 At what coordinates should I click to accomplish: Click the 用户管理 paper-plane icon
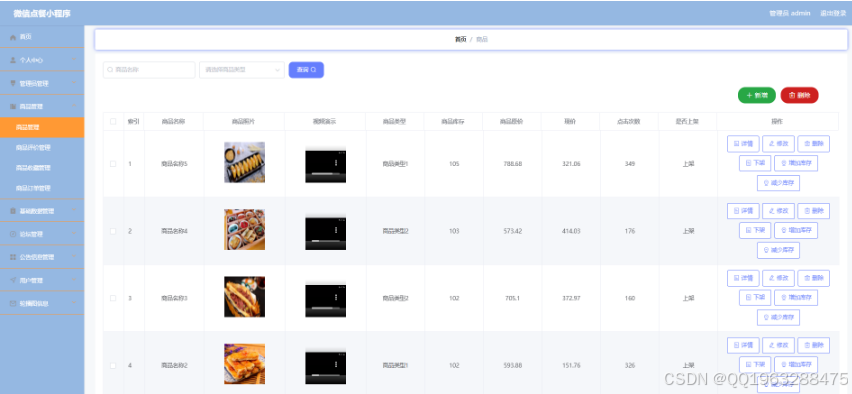tap(12, 280)
